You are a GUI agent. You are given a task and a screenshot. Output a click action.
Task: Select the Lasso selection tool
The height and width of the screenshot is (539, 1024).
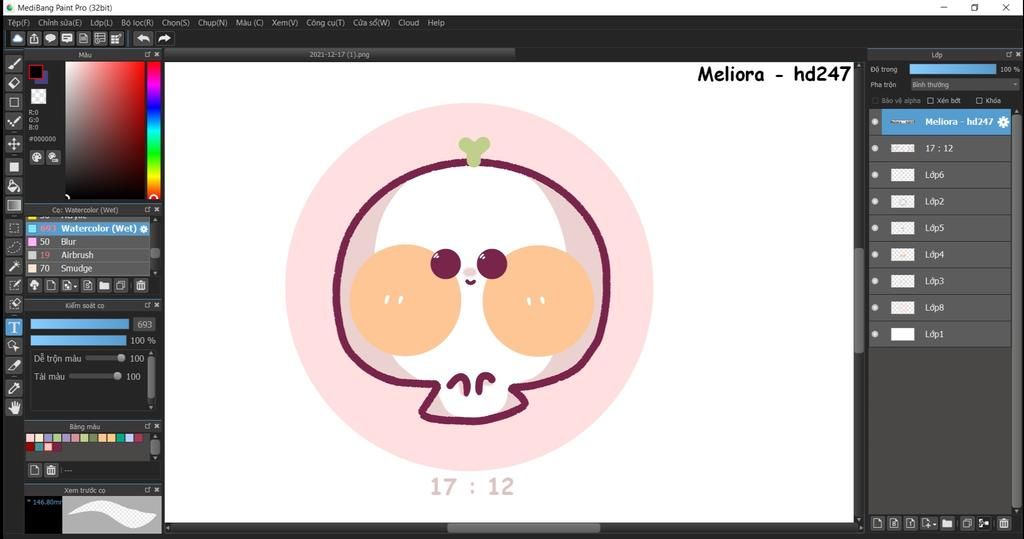tap(14, 247)
